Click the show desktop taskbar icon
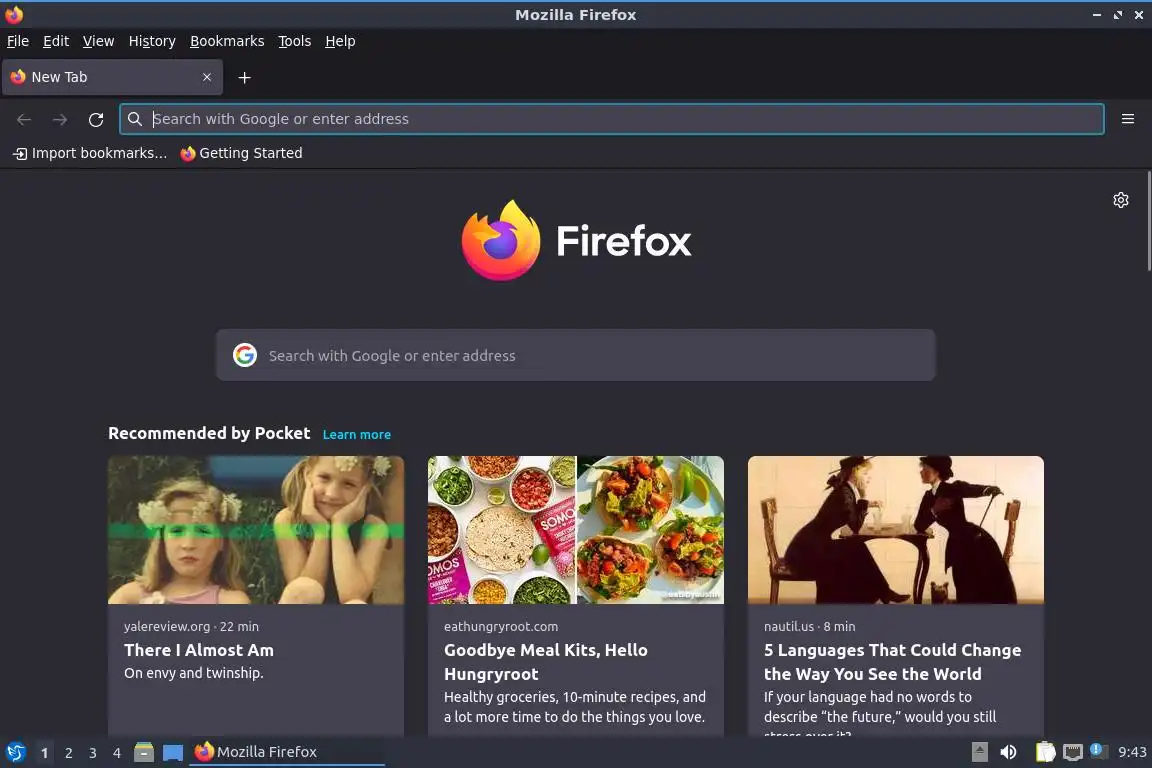The width and height of the screenshot is (1152, 768). pyautogui.click(x=173, y=752)
